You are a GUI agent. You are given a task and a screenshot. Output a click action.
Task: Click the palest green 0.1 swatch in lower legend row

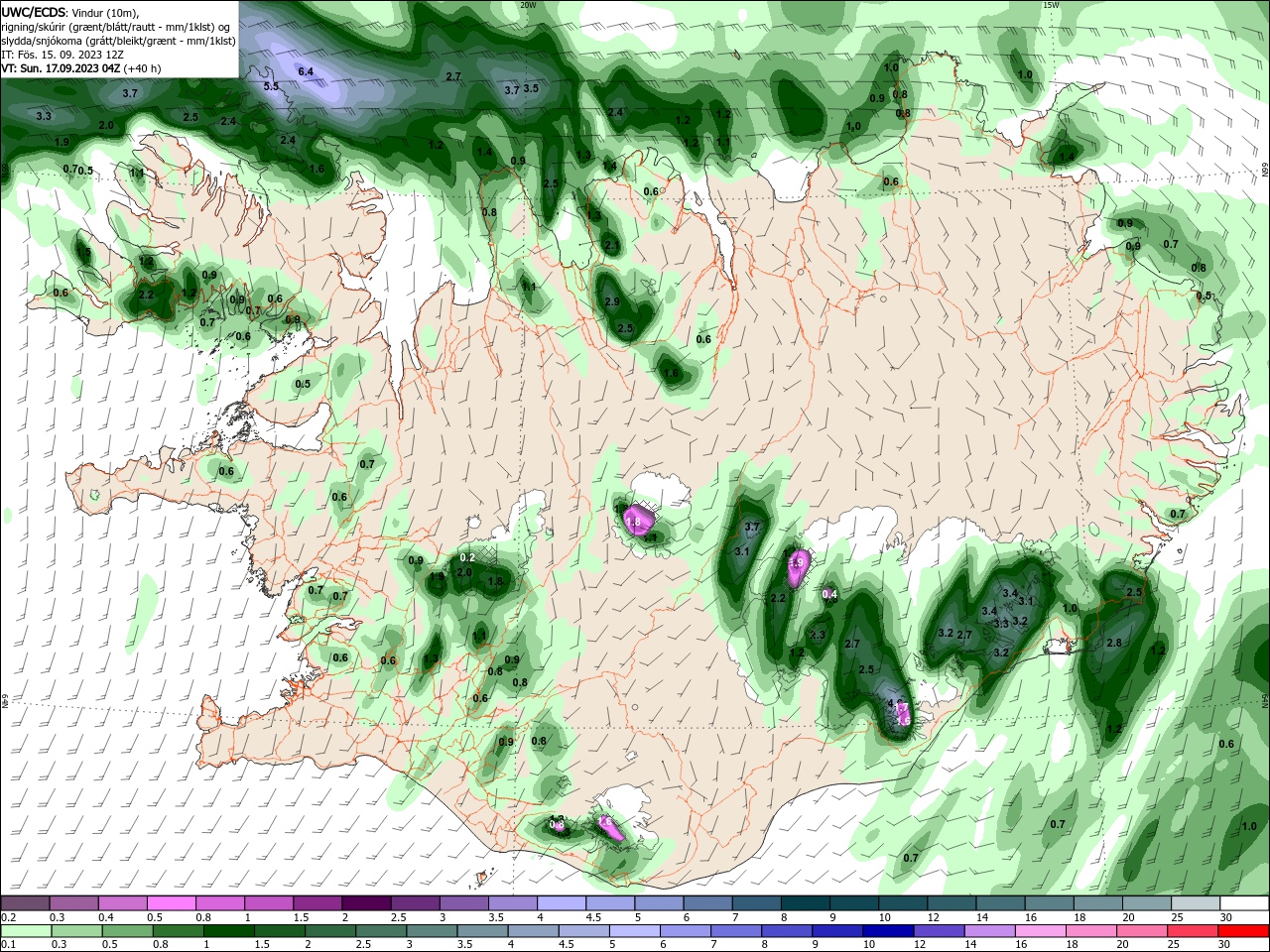26,931
